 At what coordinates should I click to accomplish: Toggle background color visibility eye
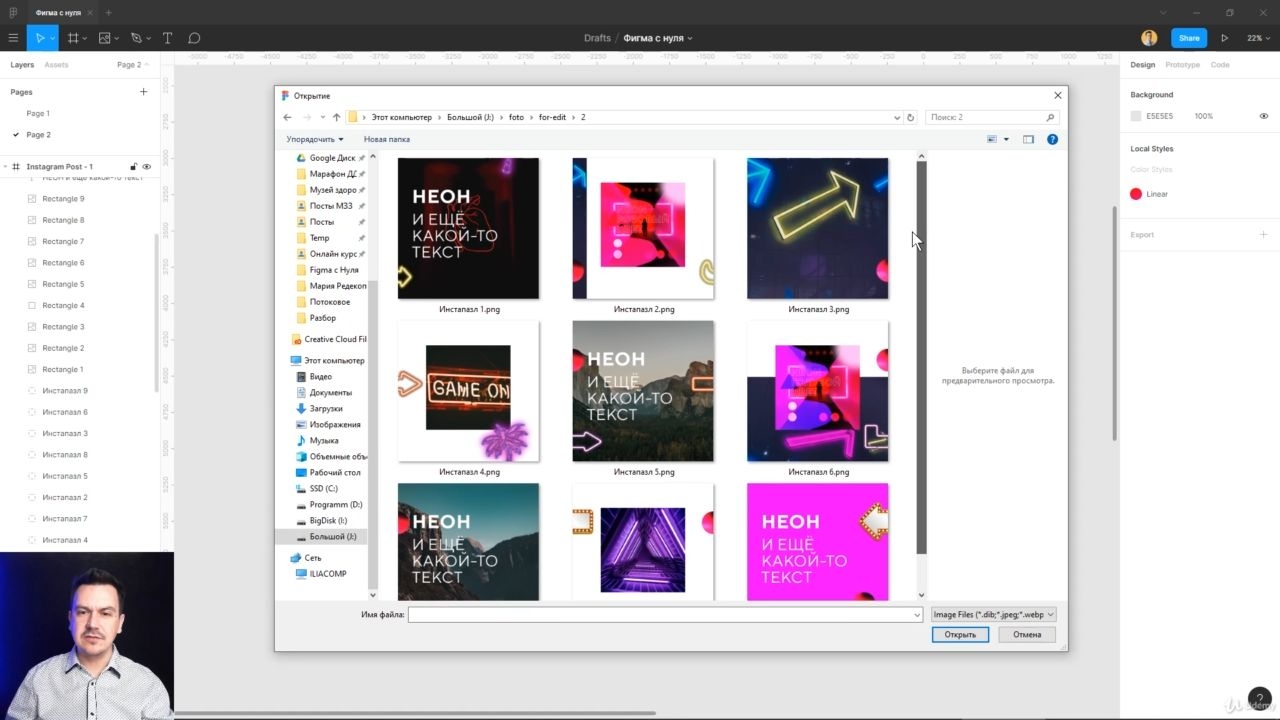point(1264,116)
